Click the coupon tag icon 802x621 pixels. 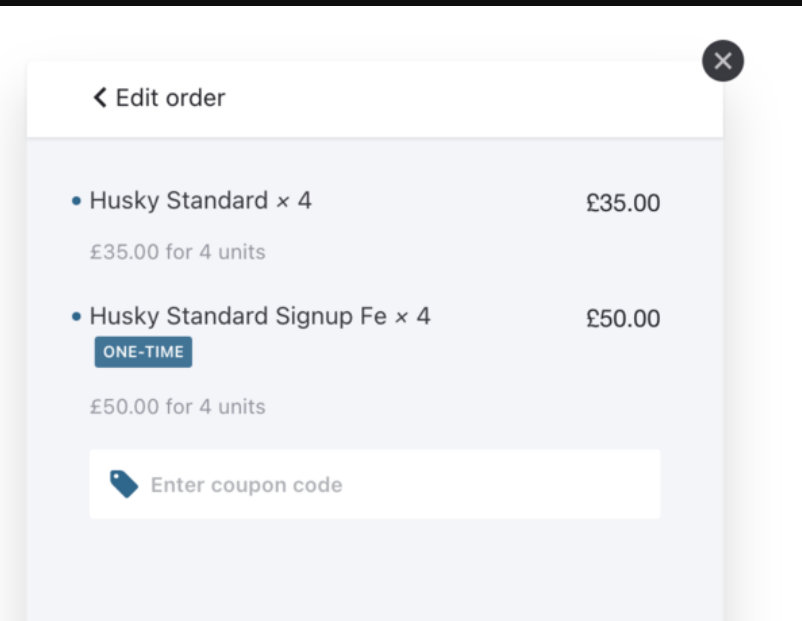tap(124, 485)
